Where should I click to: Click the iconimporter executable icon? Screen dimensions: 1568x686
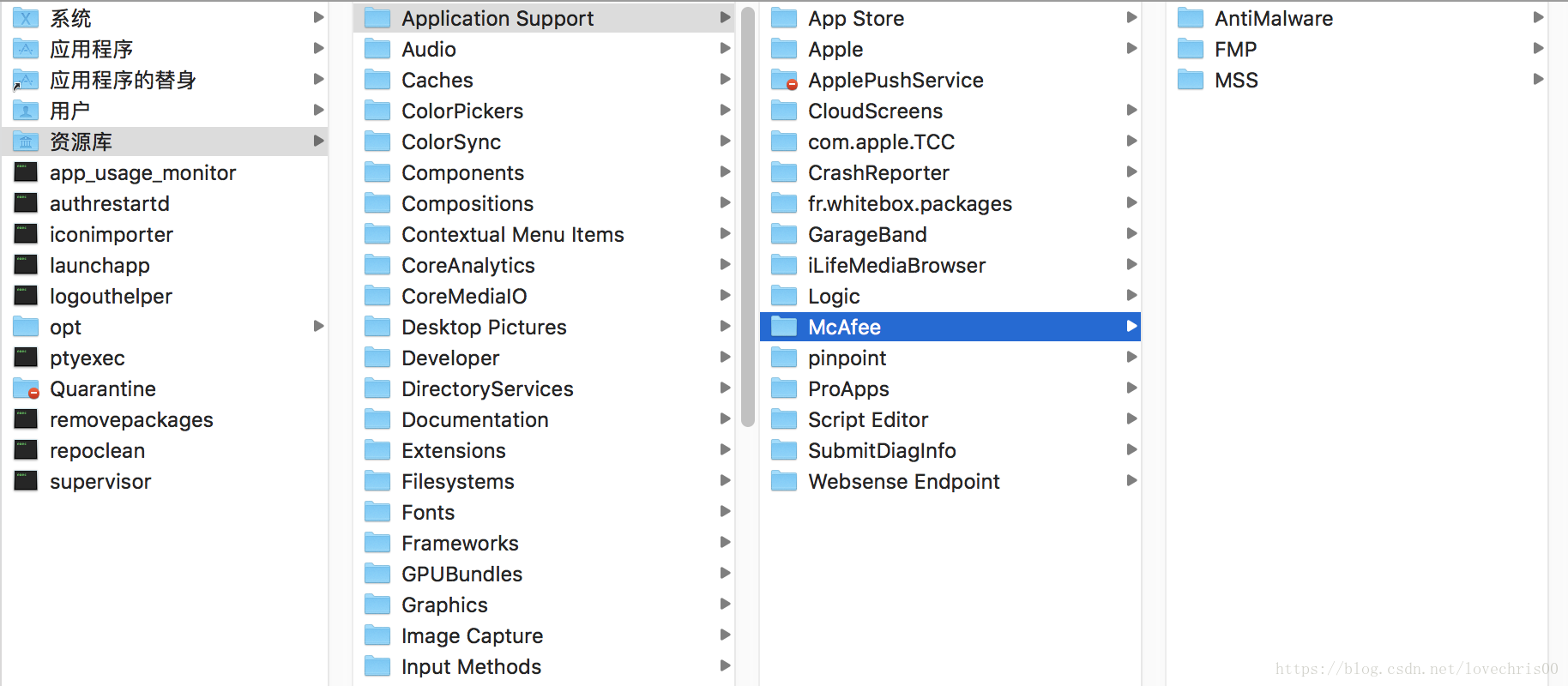click(x=26, y=234)
